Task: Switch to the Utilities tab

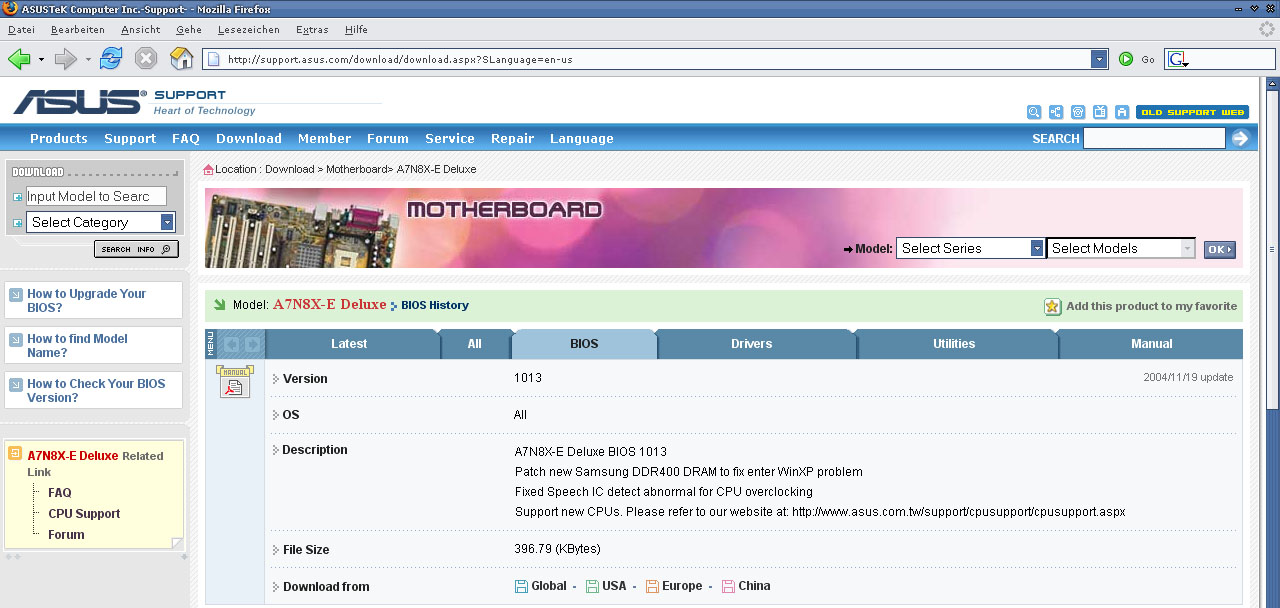Action: click(954, 344)
